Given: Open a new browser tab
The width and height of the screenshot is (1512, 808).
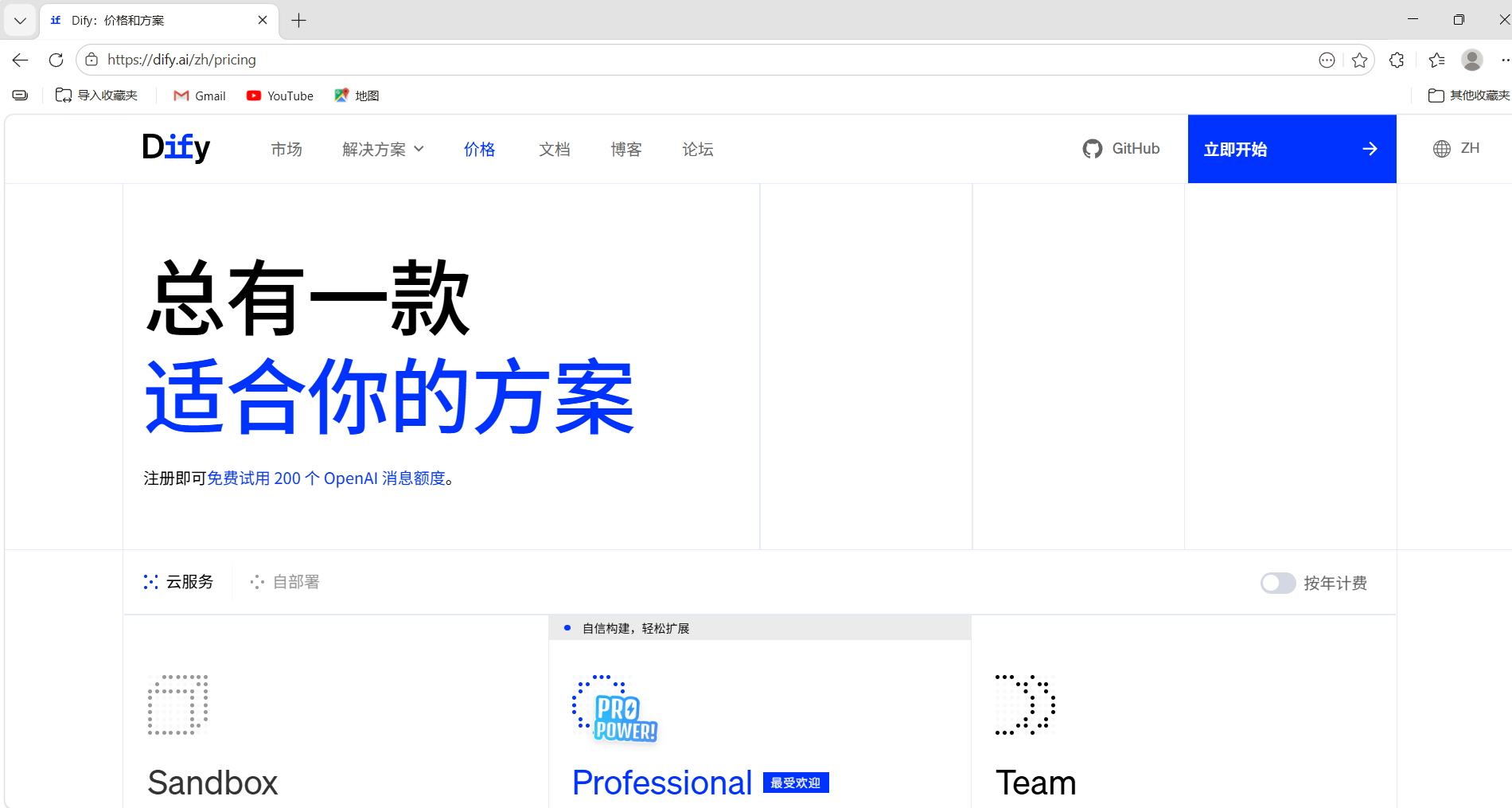Looking at the screenshot, I should click(298, 21).
